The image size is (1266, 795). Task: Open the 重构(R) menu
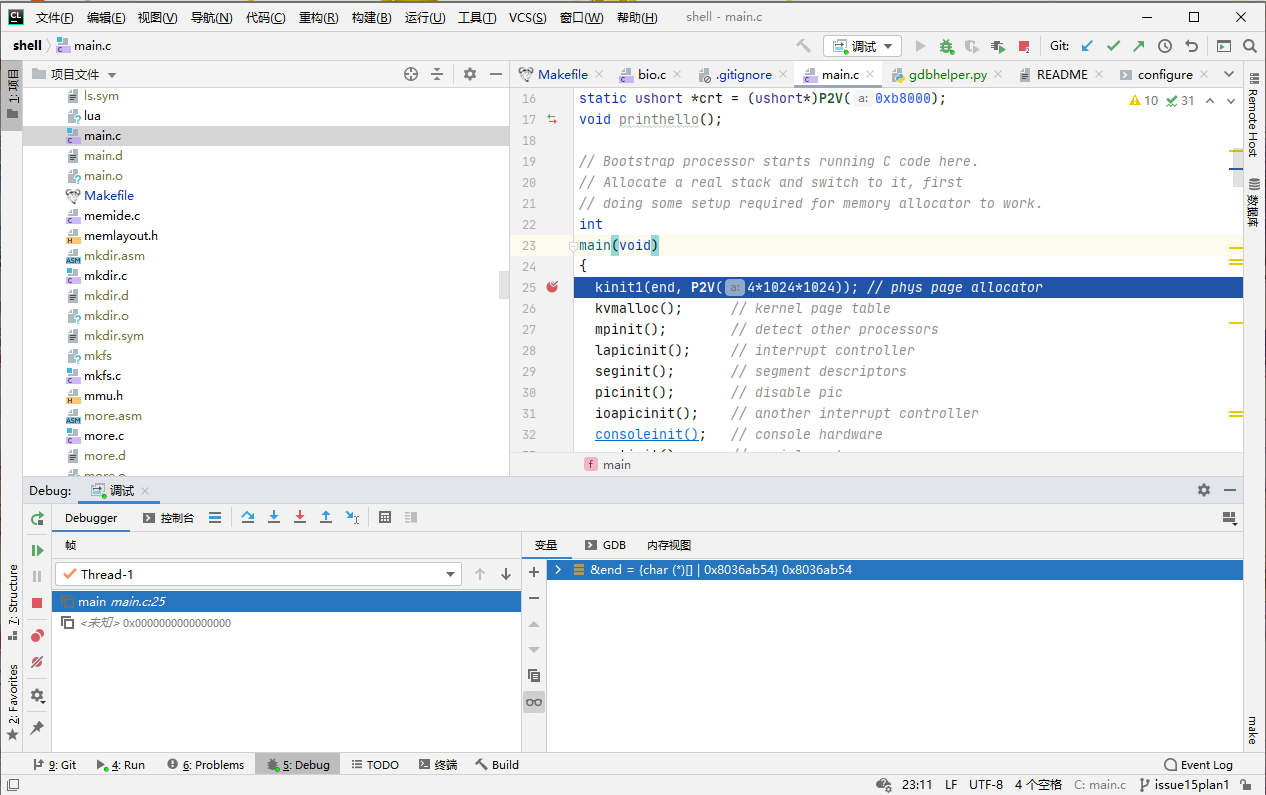click(x=318, y=18)
